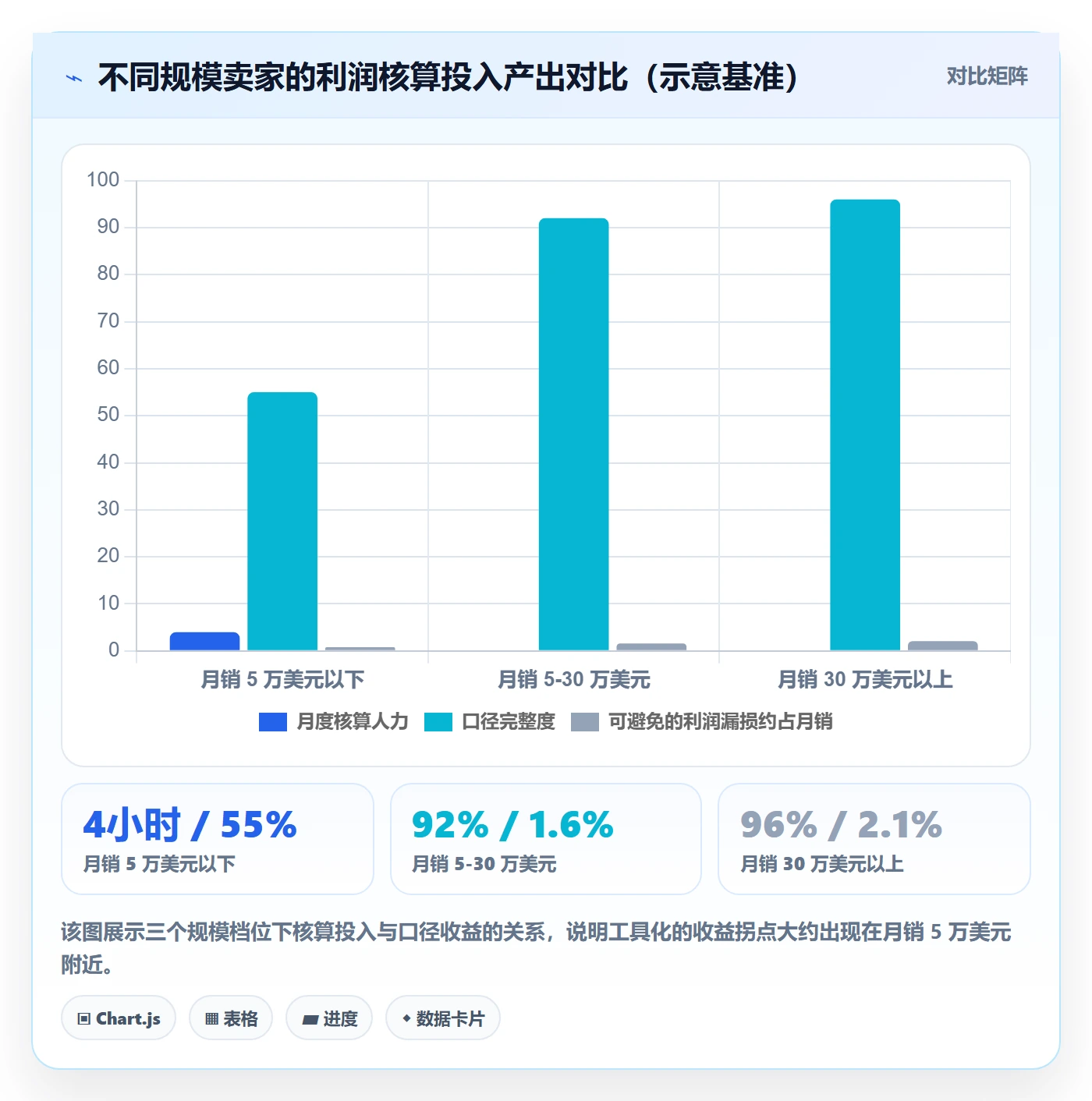Click the 4小时 / 55% stat card

pyautogui.click(x=218, y=839)
